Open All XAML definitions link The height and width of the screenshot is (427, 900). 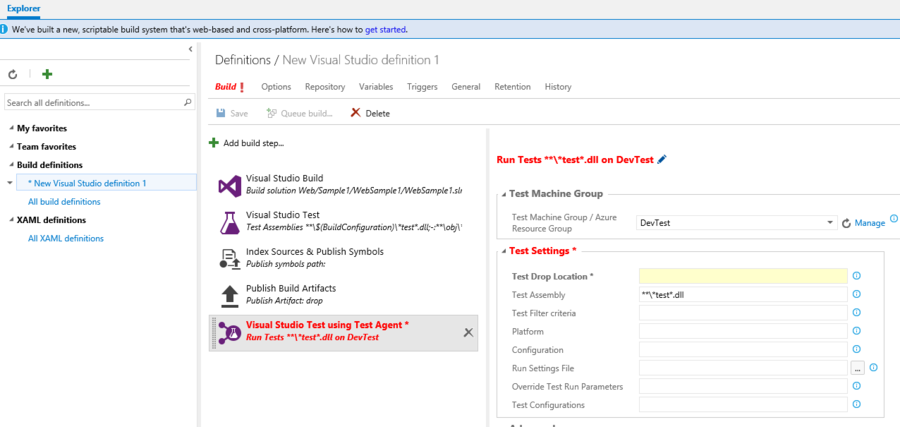coord(66,238)
